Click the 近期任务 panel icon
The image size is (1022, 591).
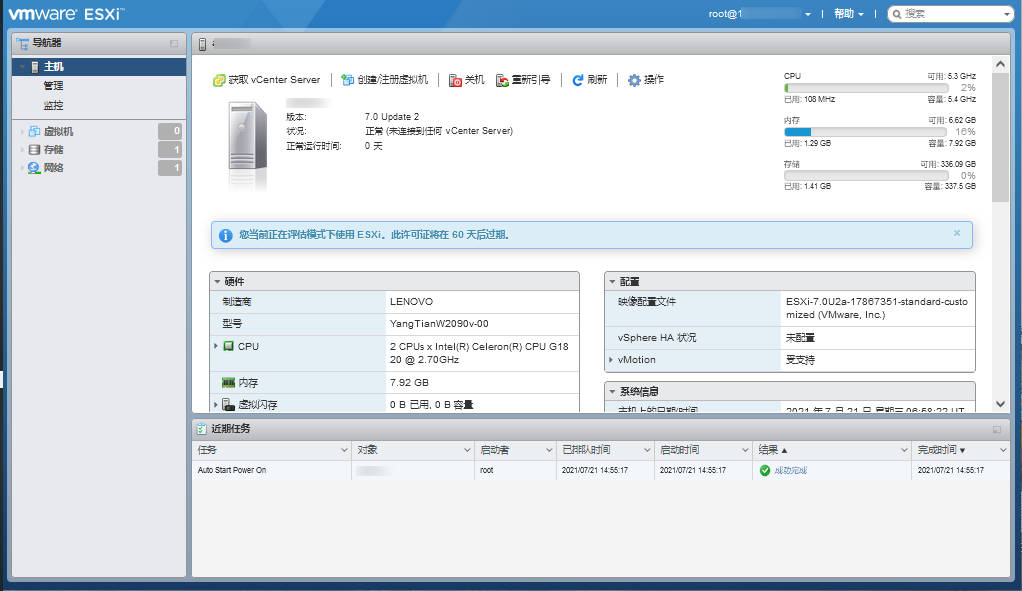(202, 429)
